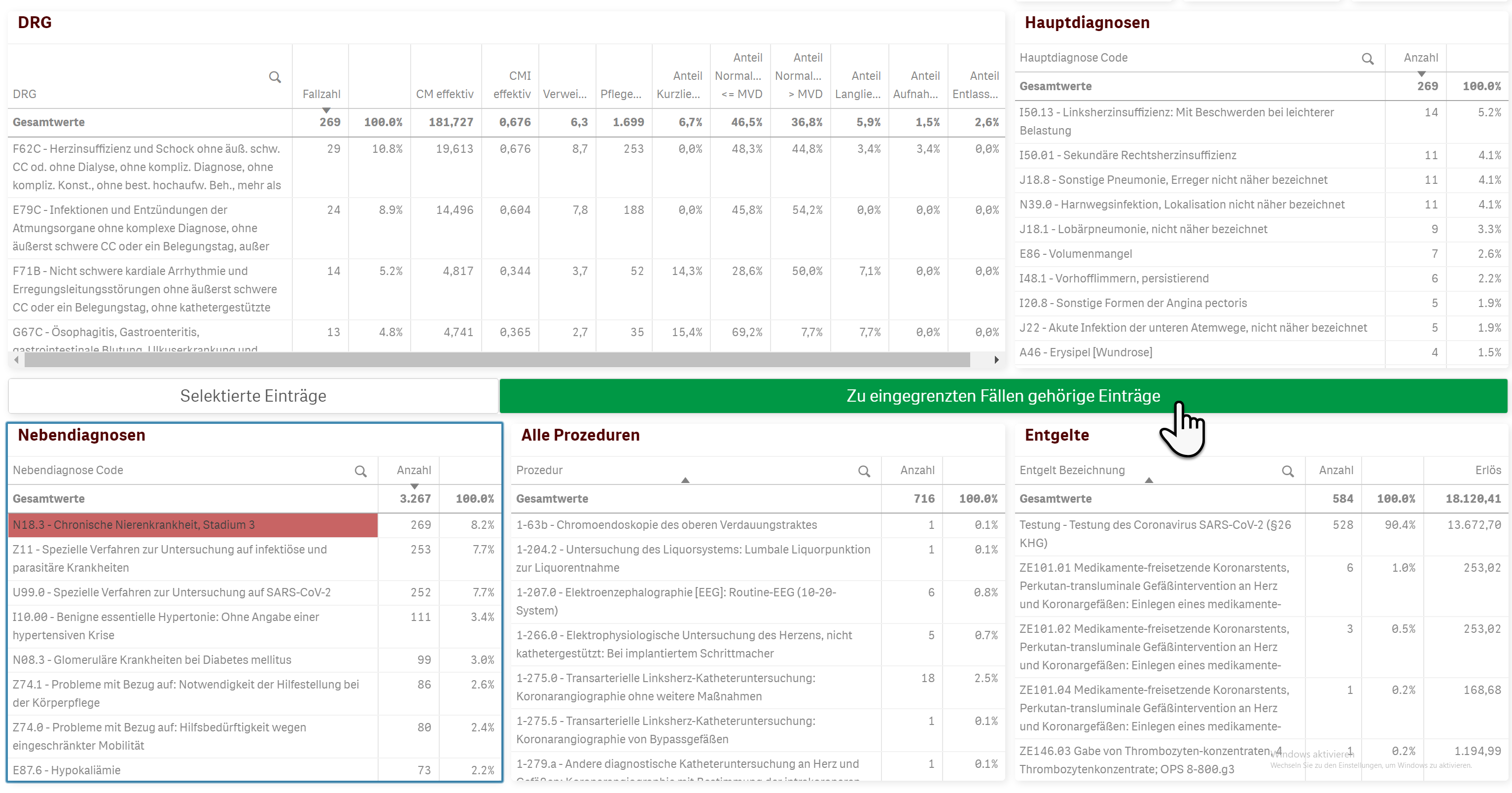
Task: Click search icon in Entgelt Bezeichnung header
Action: tap(1287, 471)
